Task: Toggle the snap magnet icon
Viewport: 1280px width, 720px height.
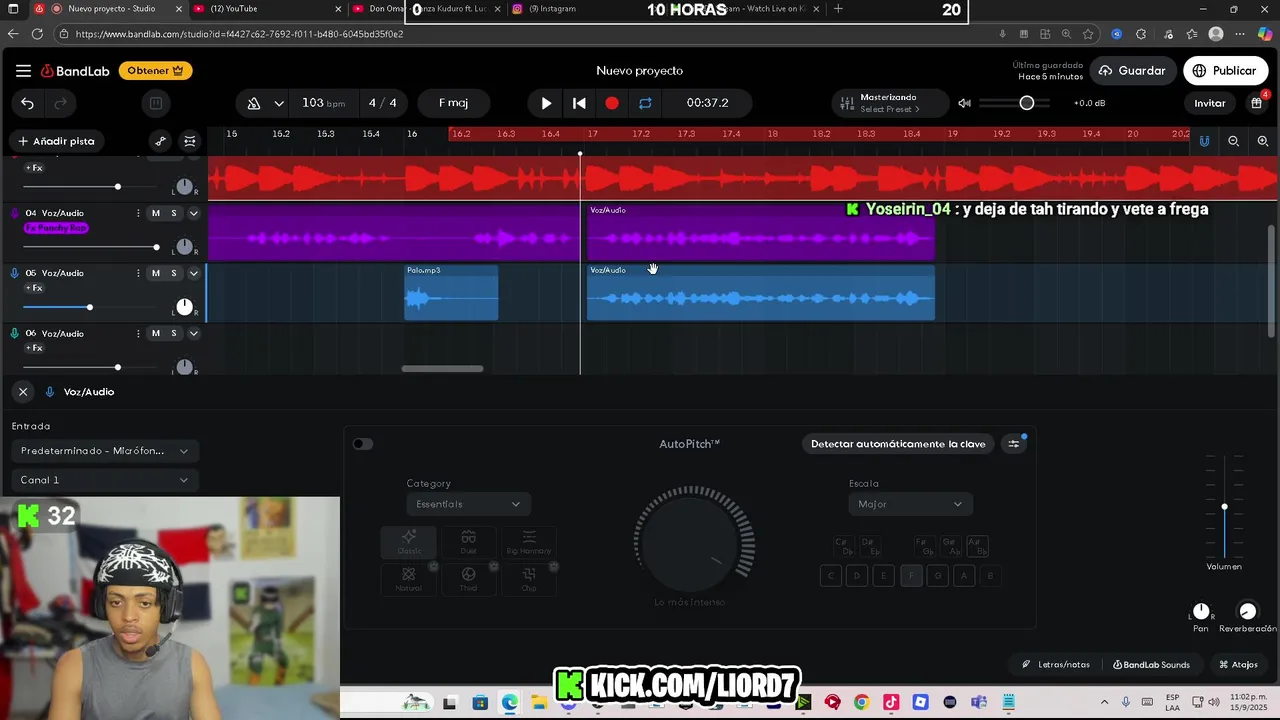Action: 1204,141
